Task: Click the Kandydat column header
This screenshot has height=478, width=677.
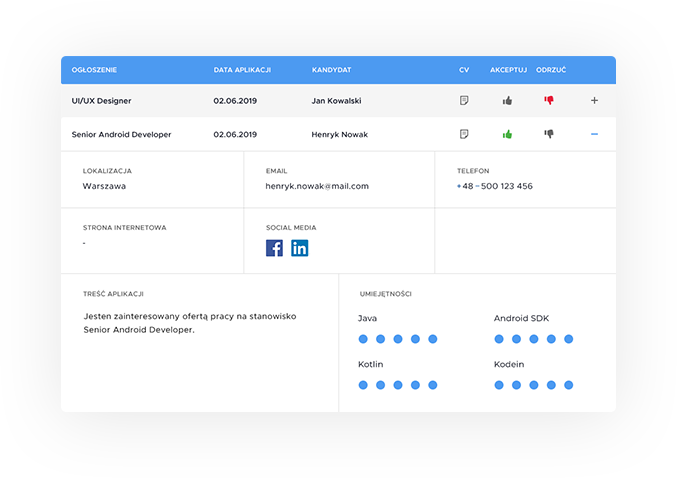Action: coord(331,70)
